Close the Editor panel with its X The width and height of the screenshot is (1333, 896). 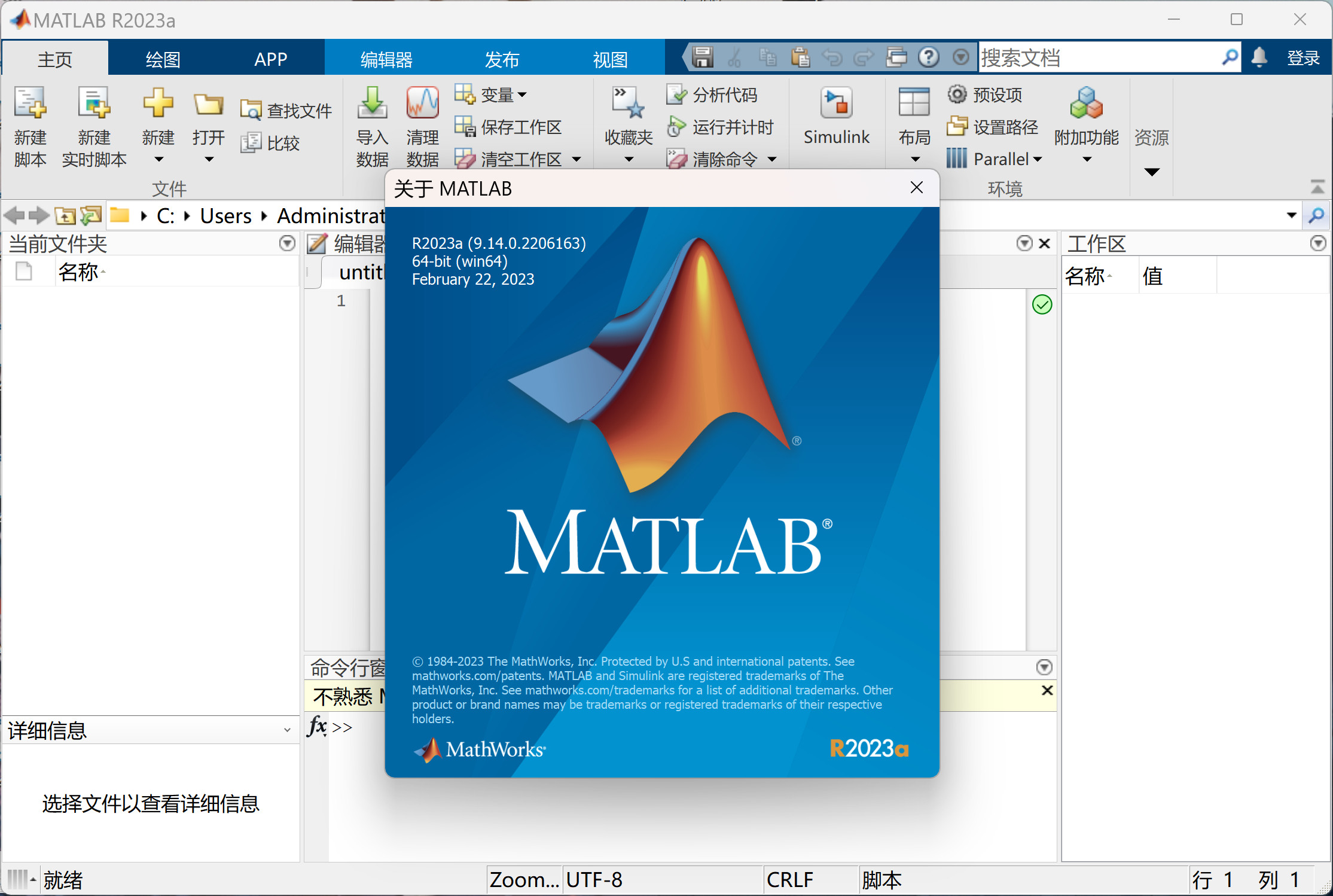(1045, 243)
